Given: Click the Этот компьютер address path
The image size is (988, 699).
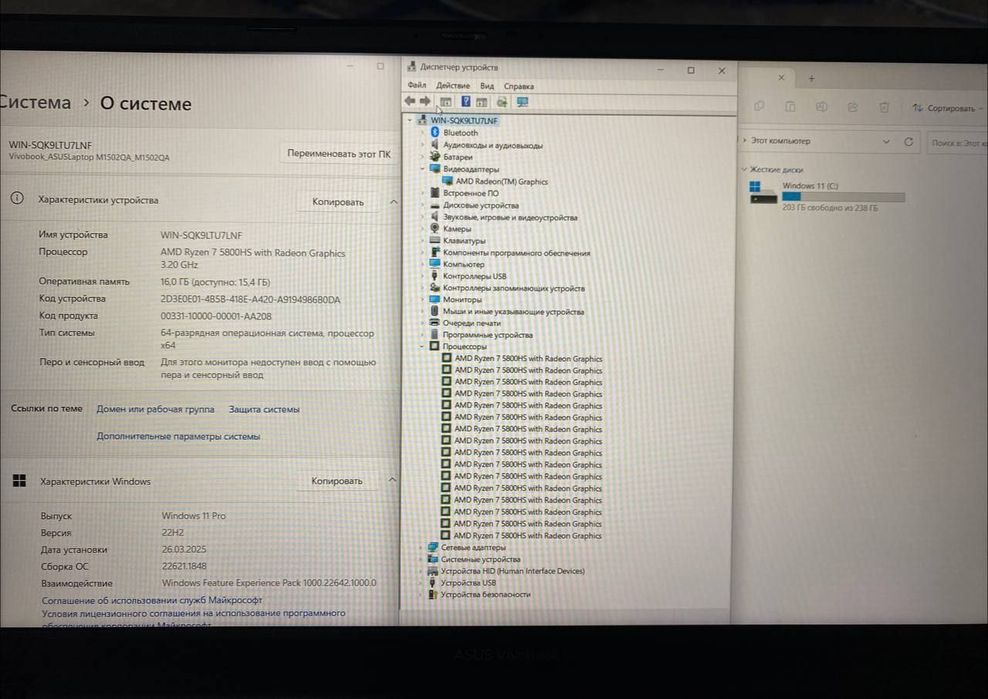Looking at the screenshot, I should pyautogui.click(x=781, y=141).
